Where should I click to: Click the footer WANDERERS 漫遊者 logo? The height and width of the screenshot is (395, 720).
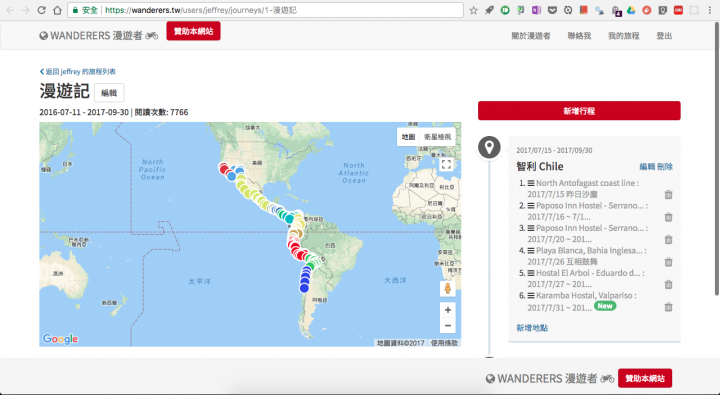click(x=550, y=378)
